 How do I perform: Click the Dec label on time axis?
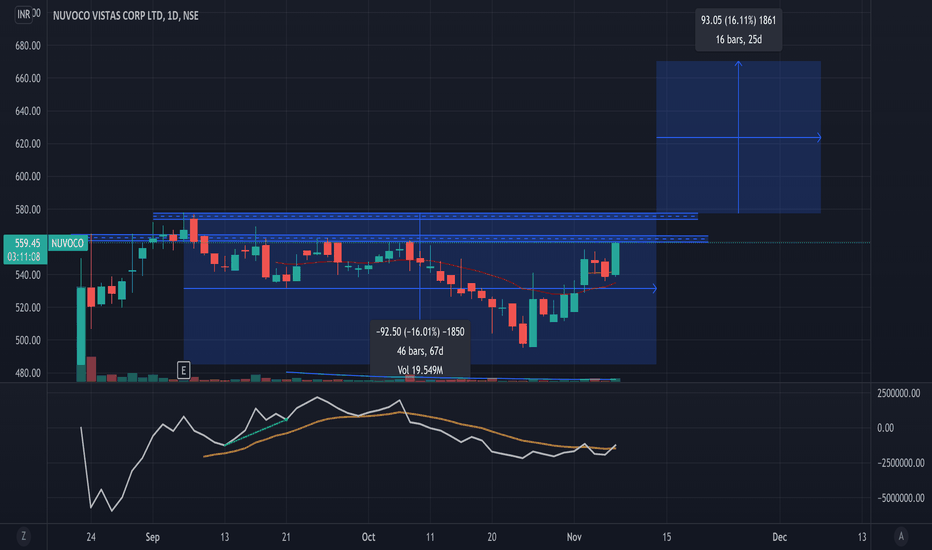(x=779, y=537)
